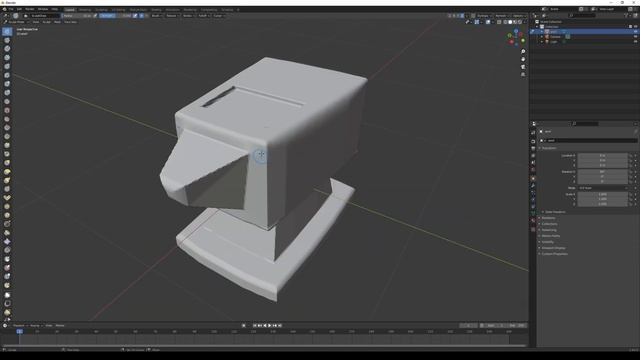640x360 pixels.
Task: Select the Clay brush
Action: [7, 49]
